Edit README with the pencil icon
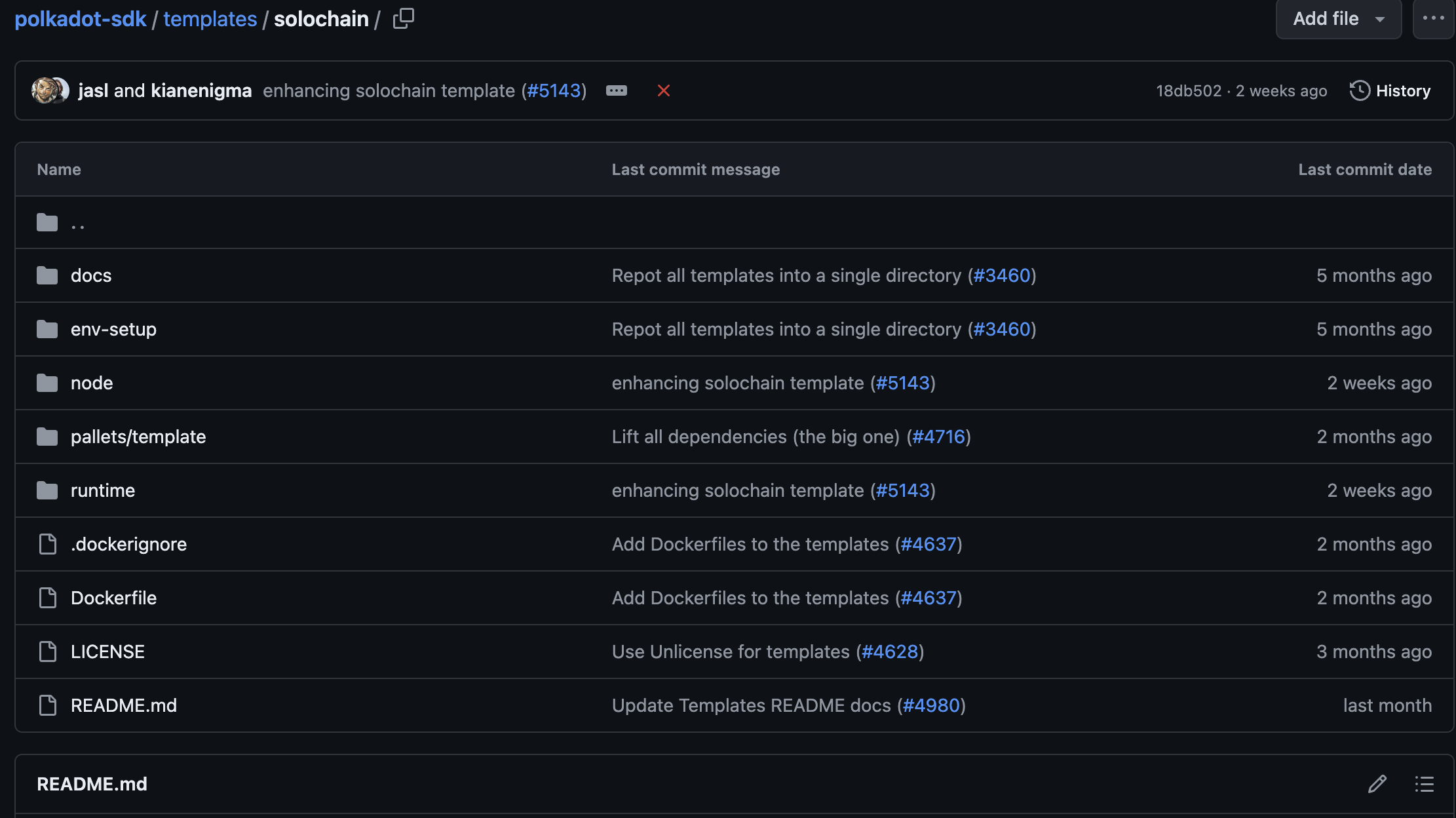1456x818 pixels. [x=1377, y=784]
